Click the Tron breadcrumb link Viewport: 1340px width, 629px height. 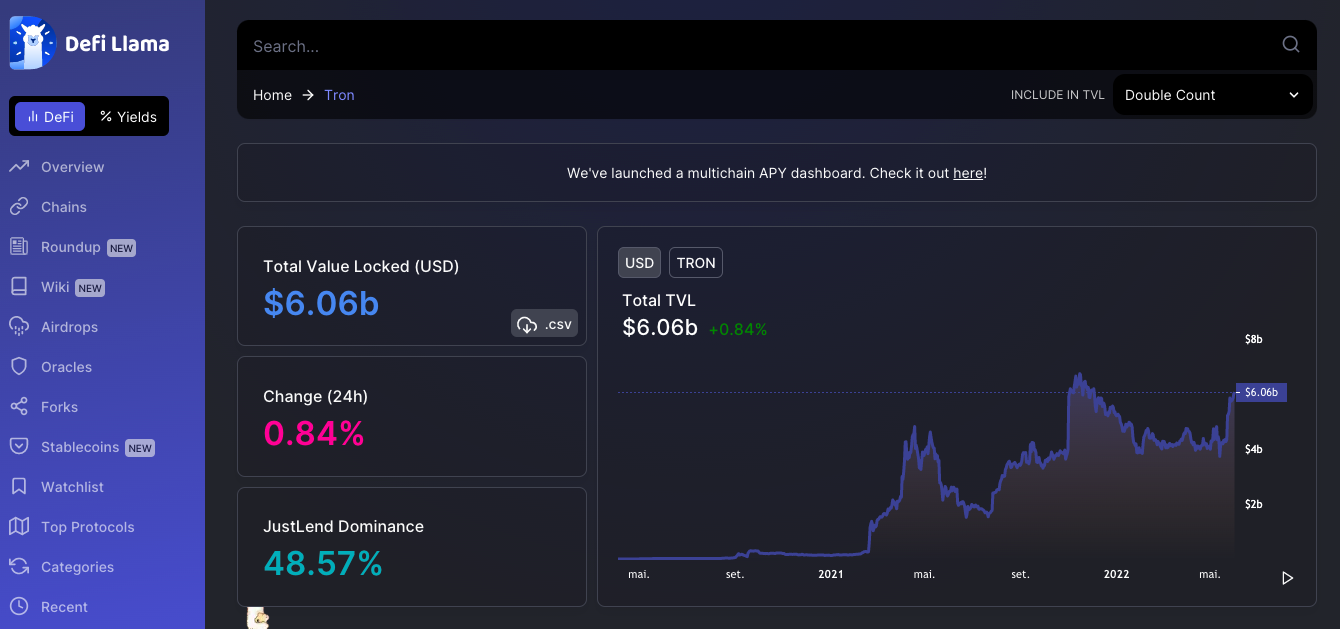tap(339, 95)
